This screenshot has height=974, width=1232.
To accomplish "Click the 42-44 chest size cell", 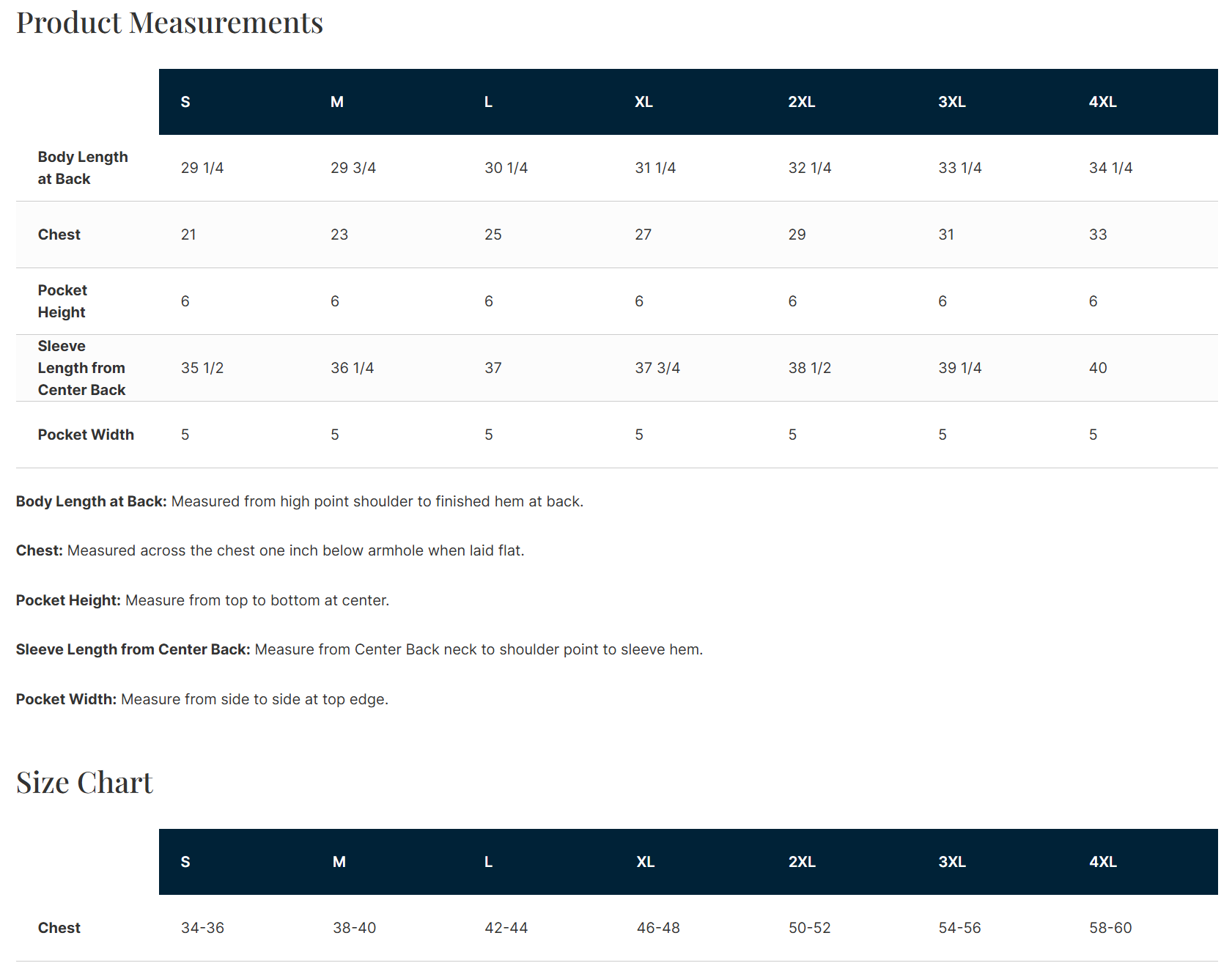I will 506,928.
